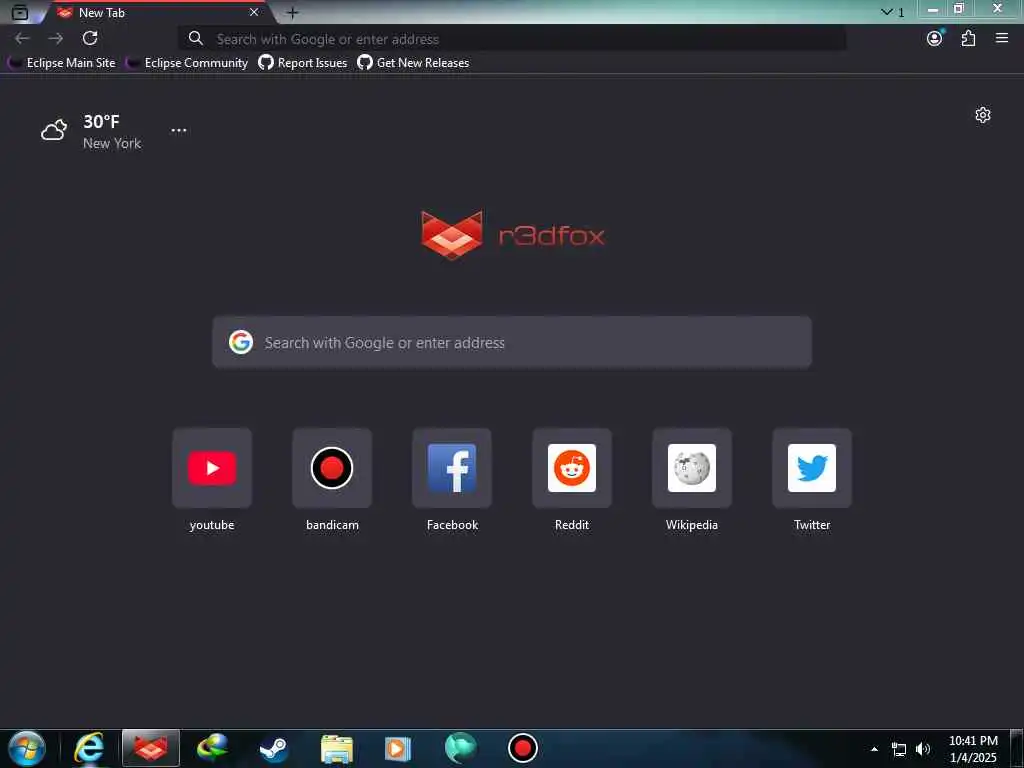Reload the current page
Image resolution: width=1024 pixels, height=768 pixels.
click(x=90, y=39)
